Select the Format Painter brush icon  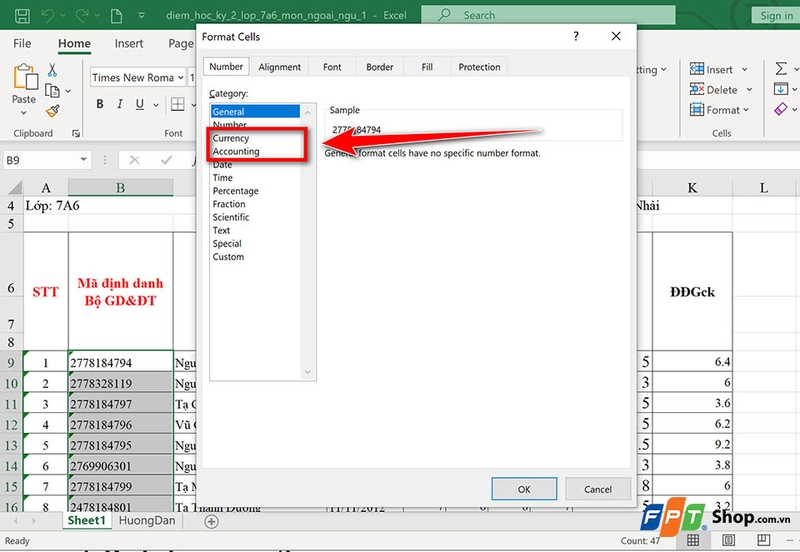(x=52, y=111)
